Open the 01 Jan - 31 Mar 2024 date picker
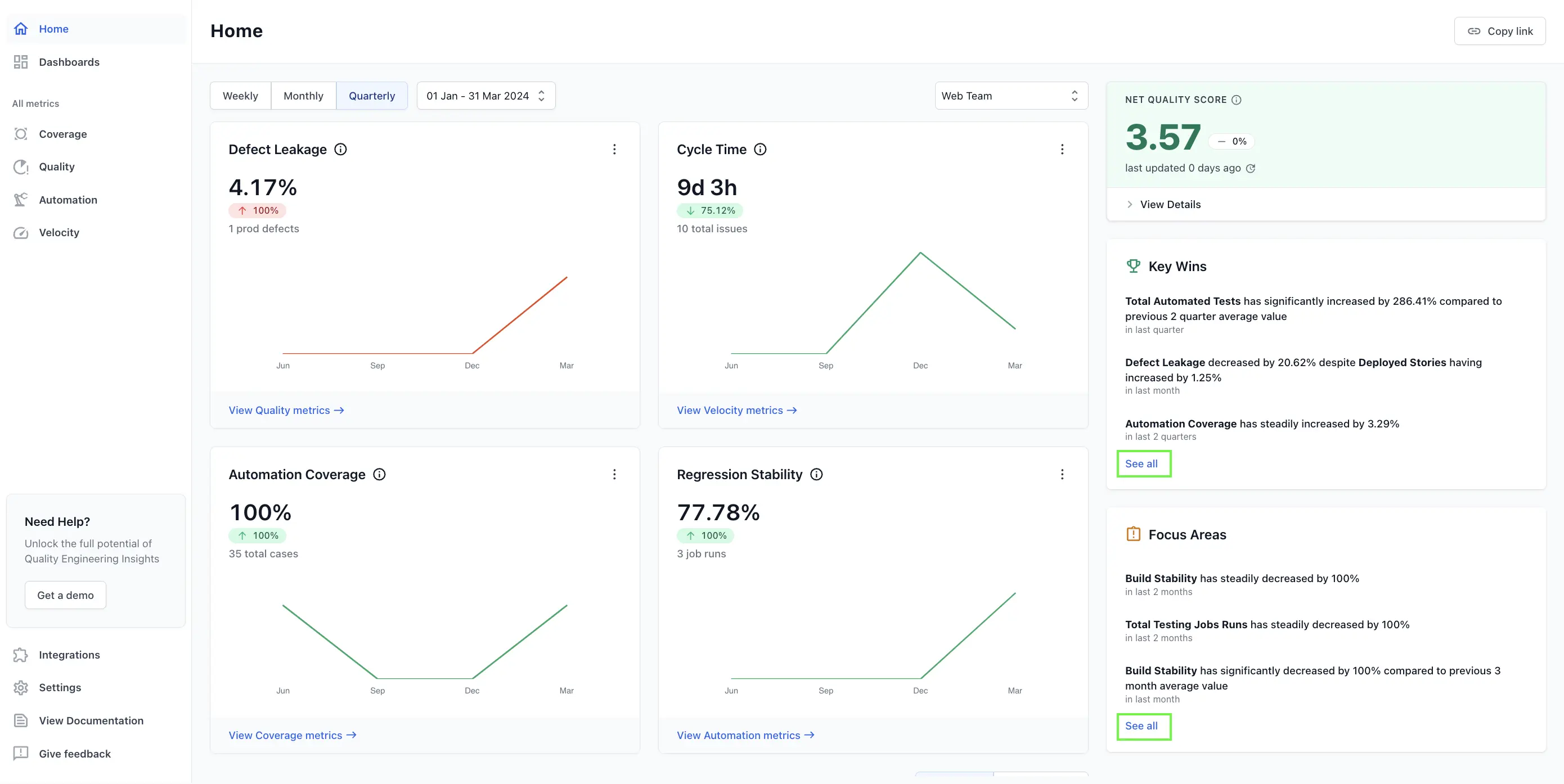 [x=486, y=96]
